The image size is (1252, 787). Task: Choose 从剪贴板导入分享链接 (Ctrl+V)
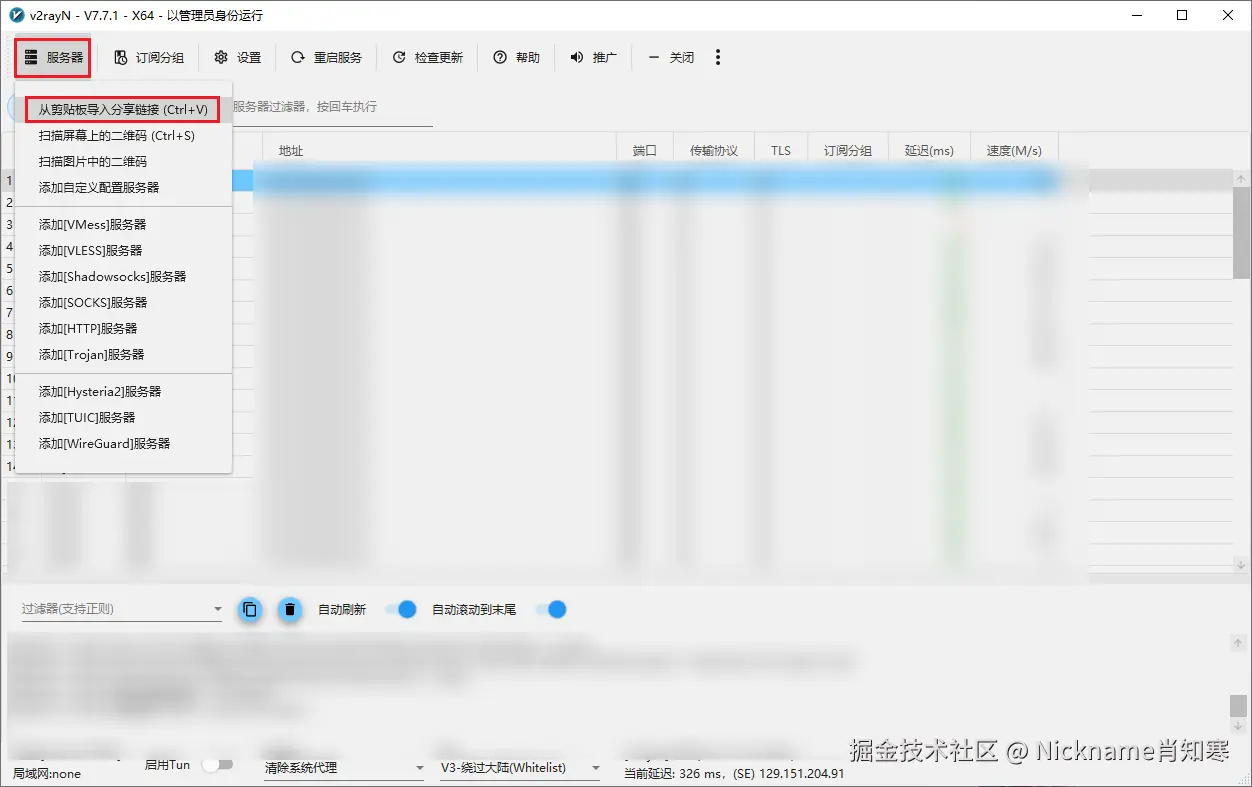(x=123, y=109)
